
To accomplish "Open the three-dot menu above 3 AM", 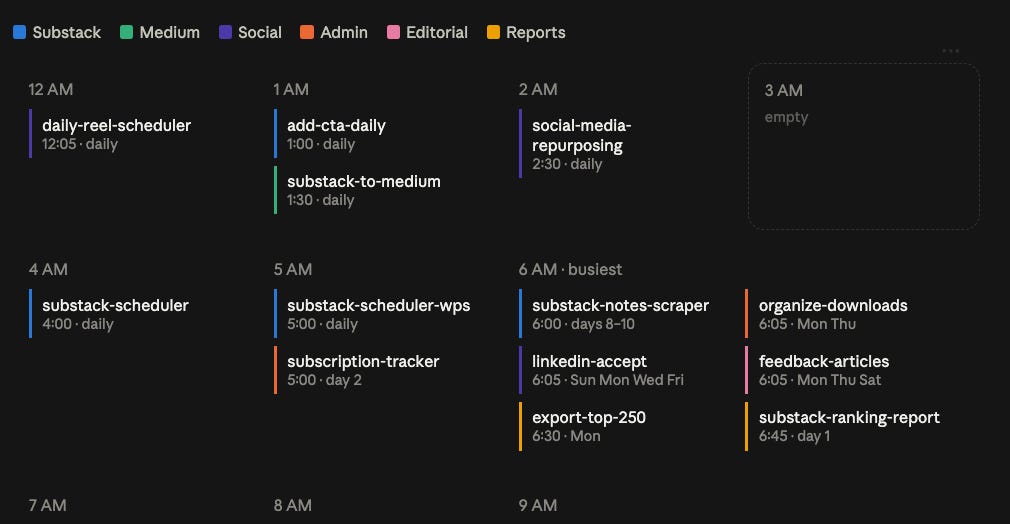I will (x=950, y=50).
